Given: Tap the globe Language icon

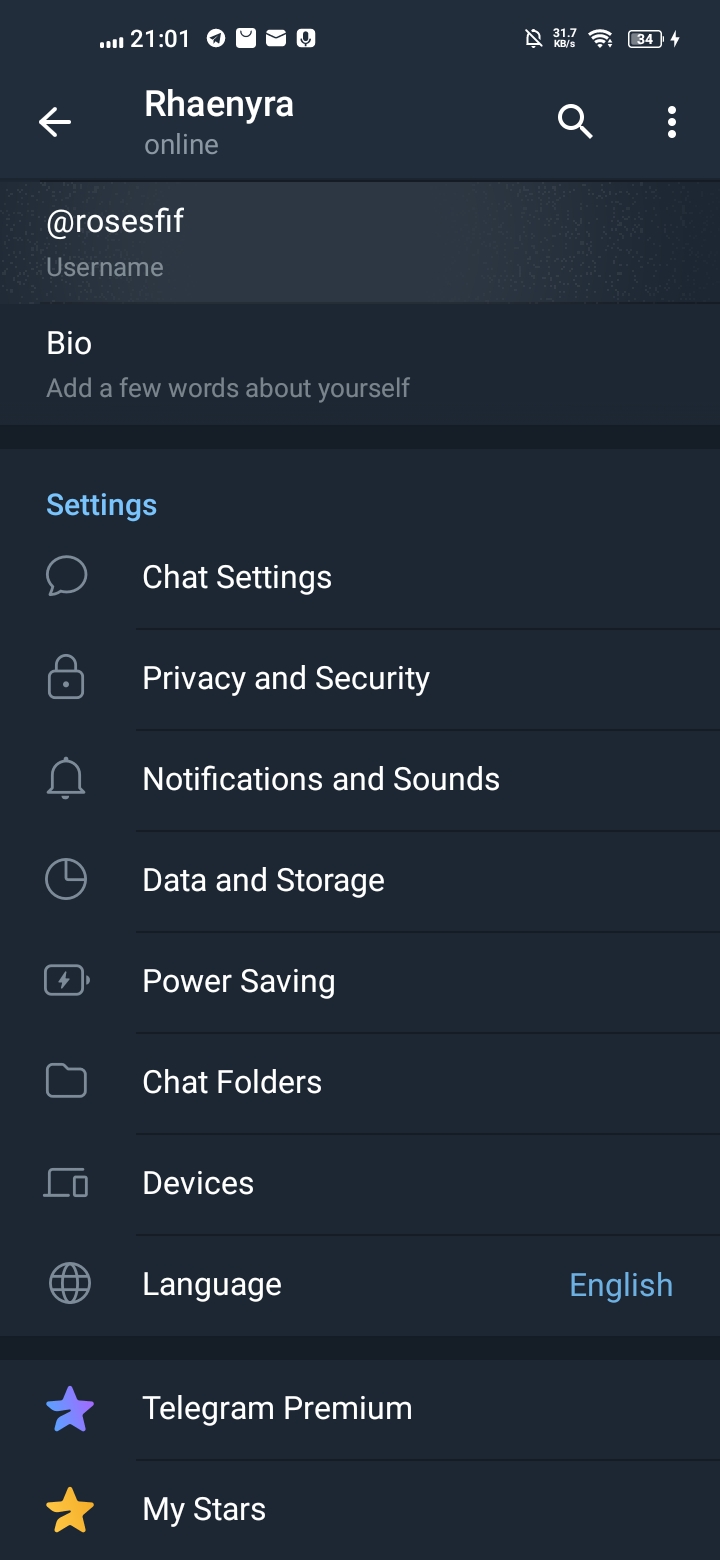Looking at the screenshot, I should 69,1284.
